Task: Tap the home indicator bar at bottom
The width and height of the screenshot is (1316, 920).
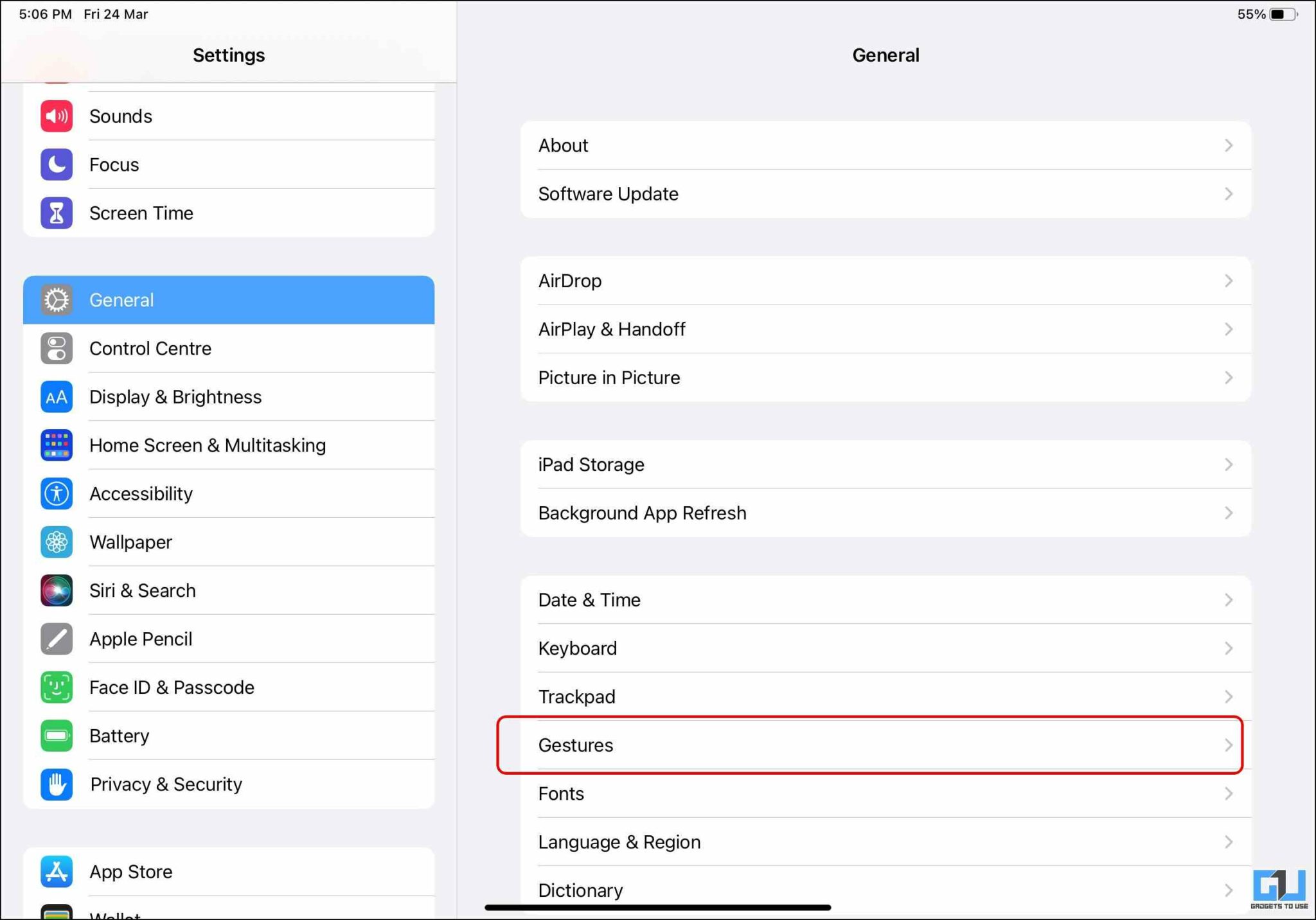Action: click(x=658, y=907)
